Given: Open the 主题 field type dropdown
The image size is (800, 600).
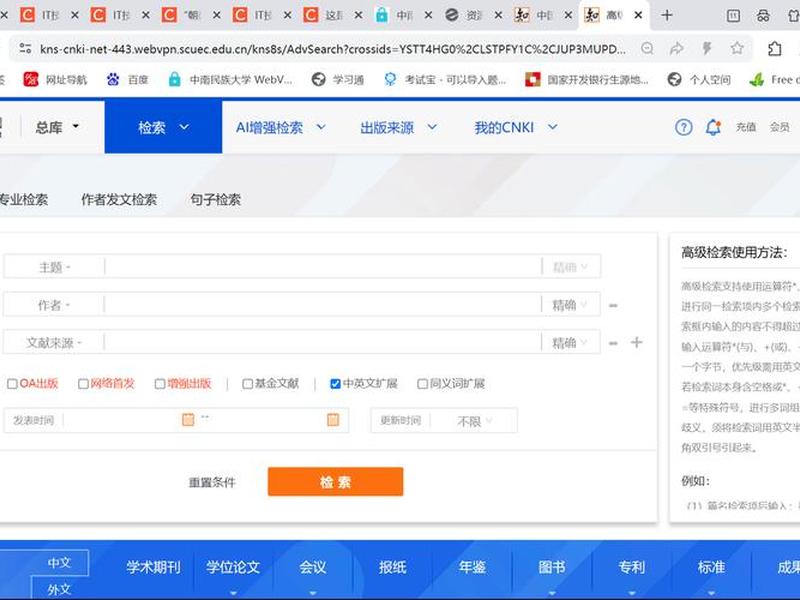Looking at the screenshot, I should tap(54, 267).
